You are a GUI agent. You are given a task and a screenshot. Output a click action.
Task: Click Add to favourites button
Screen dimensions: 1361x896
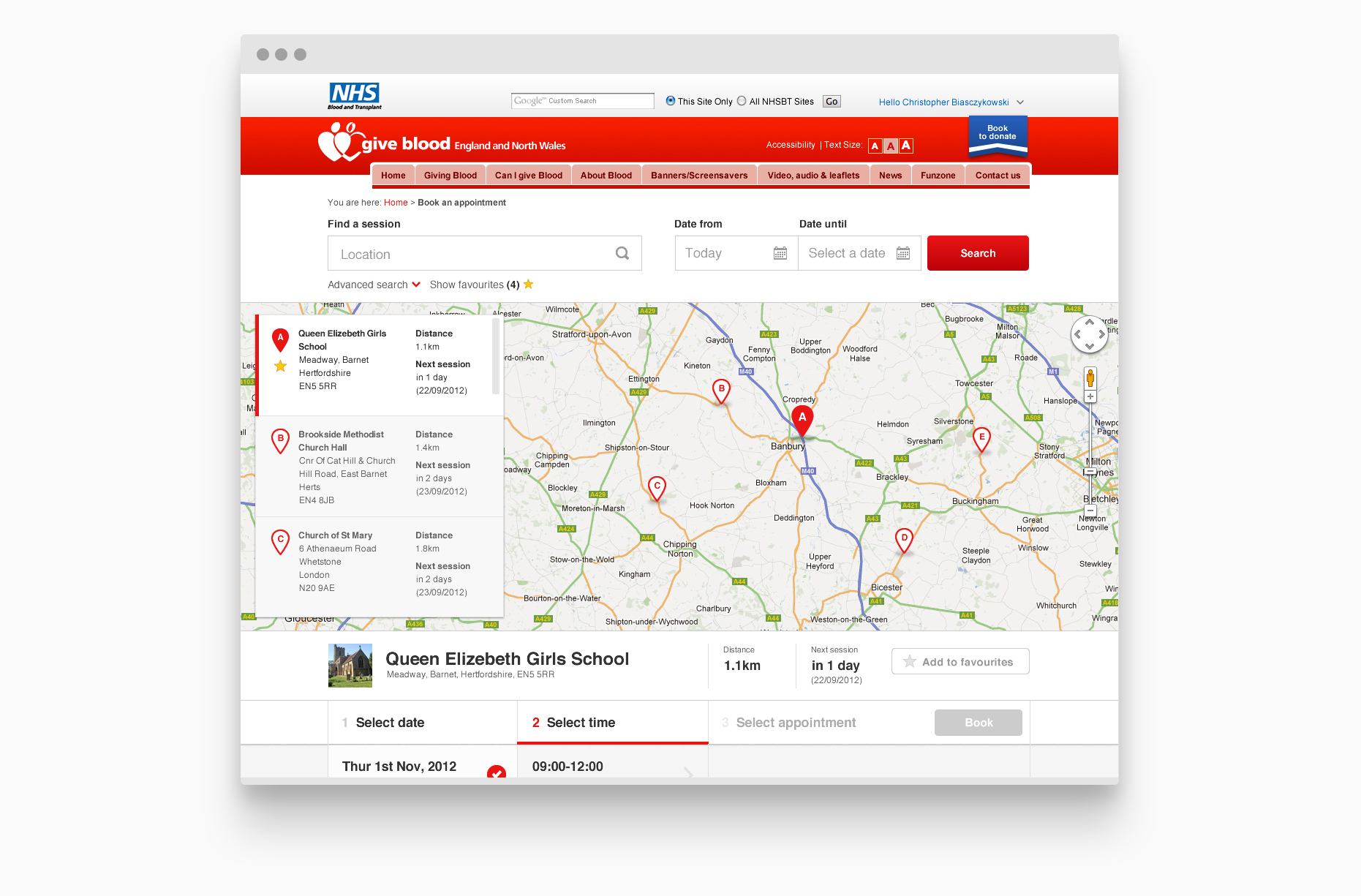click(960, 661)
